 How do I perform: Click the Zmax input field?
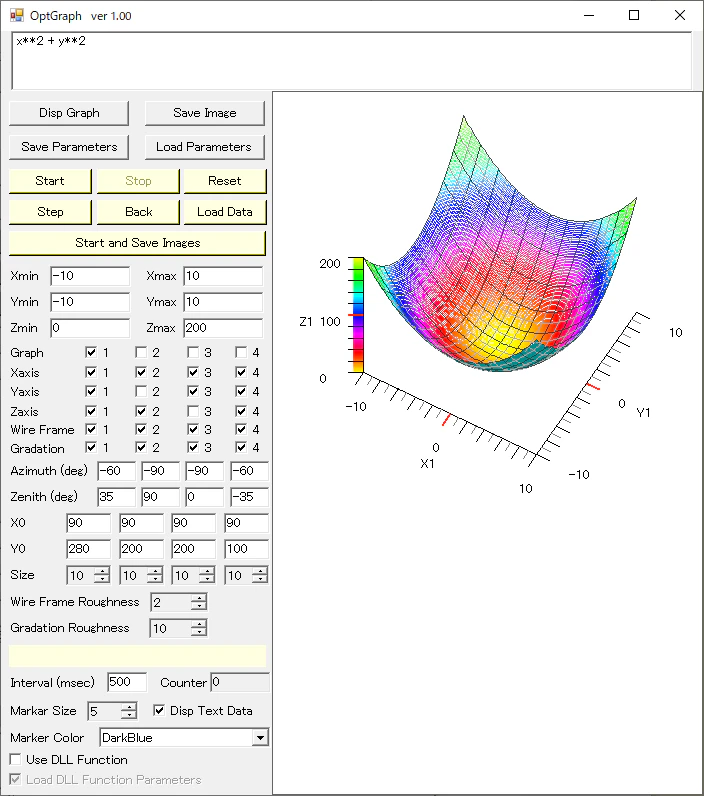(223, 328)
